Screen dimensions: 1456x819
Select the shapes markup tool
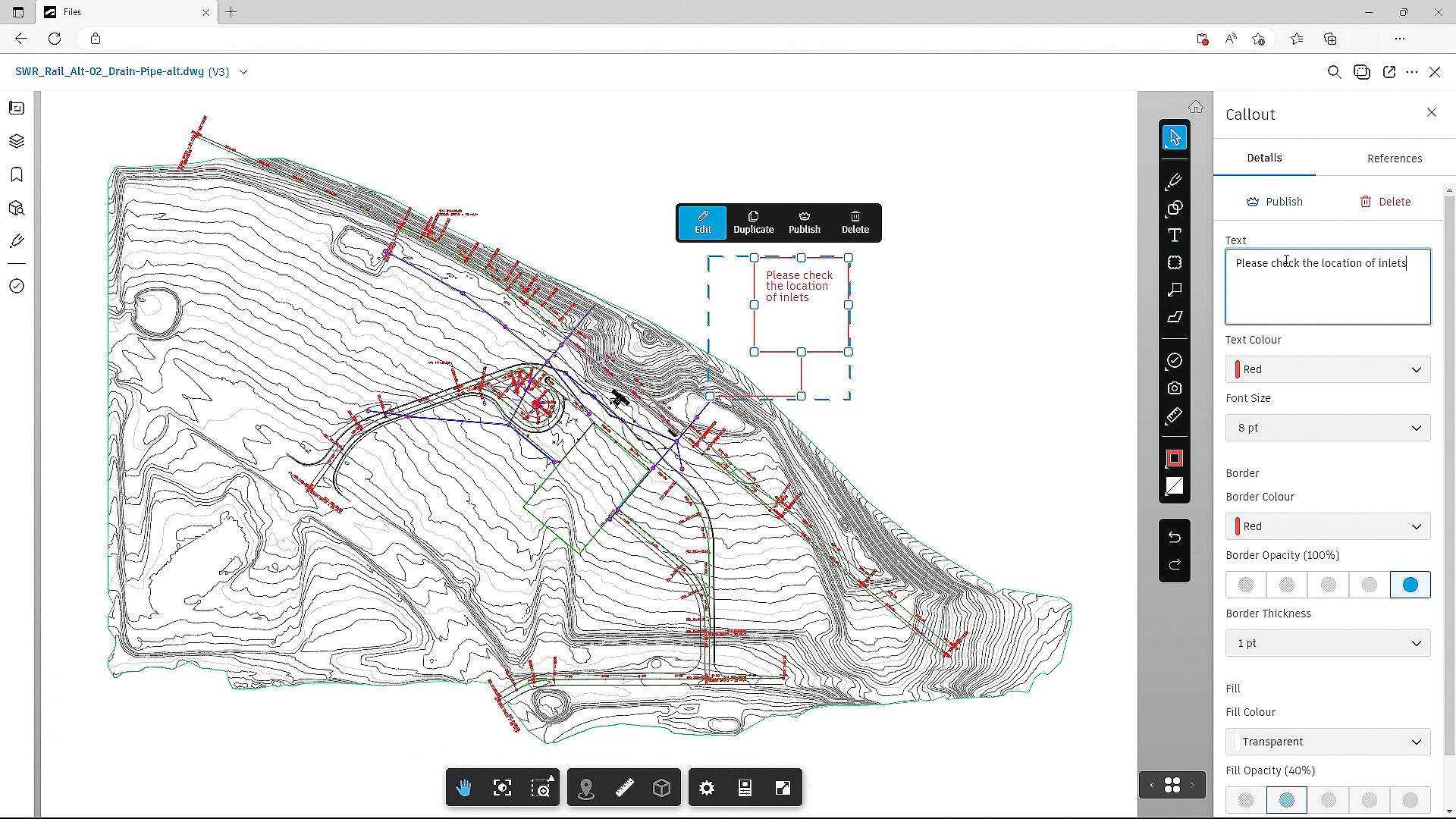click(x=1175, y=208)
